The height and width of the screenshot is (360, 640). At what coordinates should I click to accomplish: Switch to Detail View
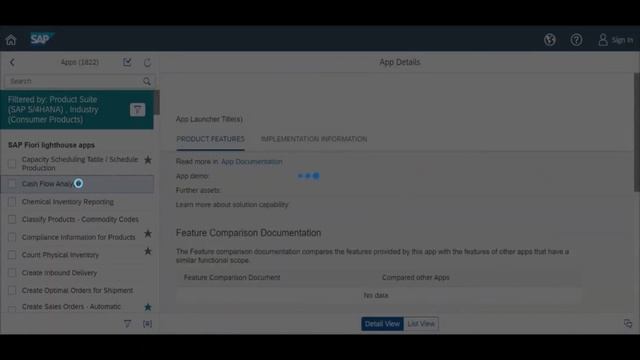382,324
